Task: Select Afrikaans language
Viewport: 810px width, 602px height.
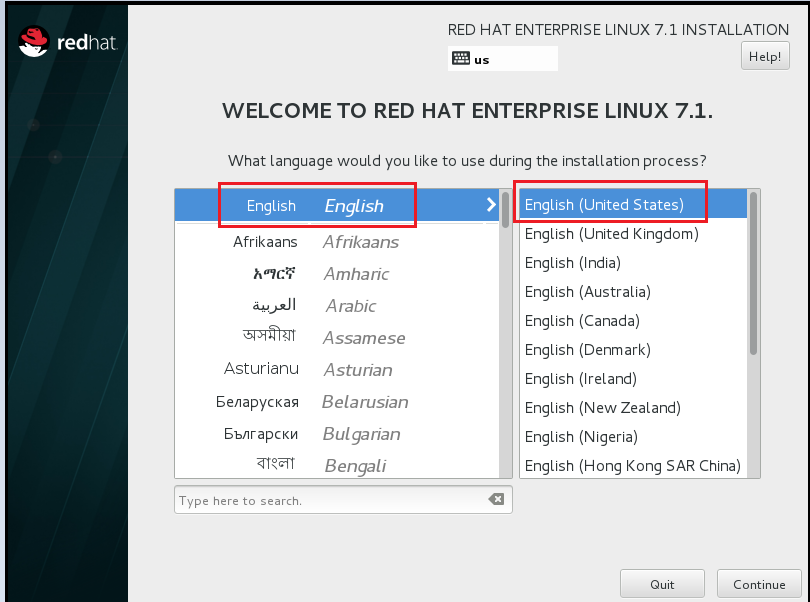Action: pyautogui.click(x=337, y=242)
